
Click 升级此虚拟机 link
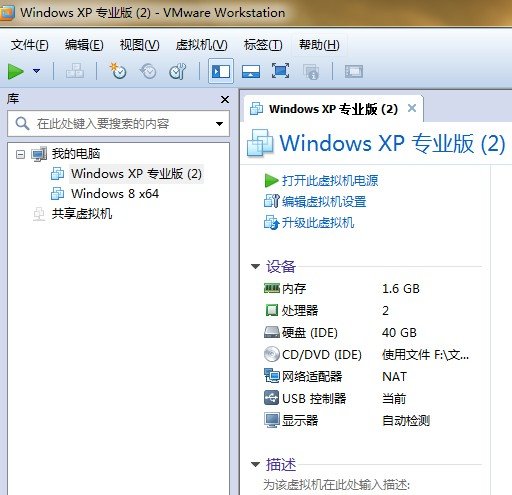[318, 223]
